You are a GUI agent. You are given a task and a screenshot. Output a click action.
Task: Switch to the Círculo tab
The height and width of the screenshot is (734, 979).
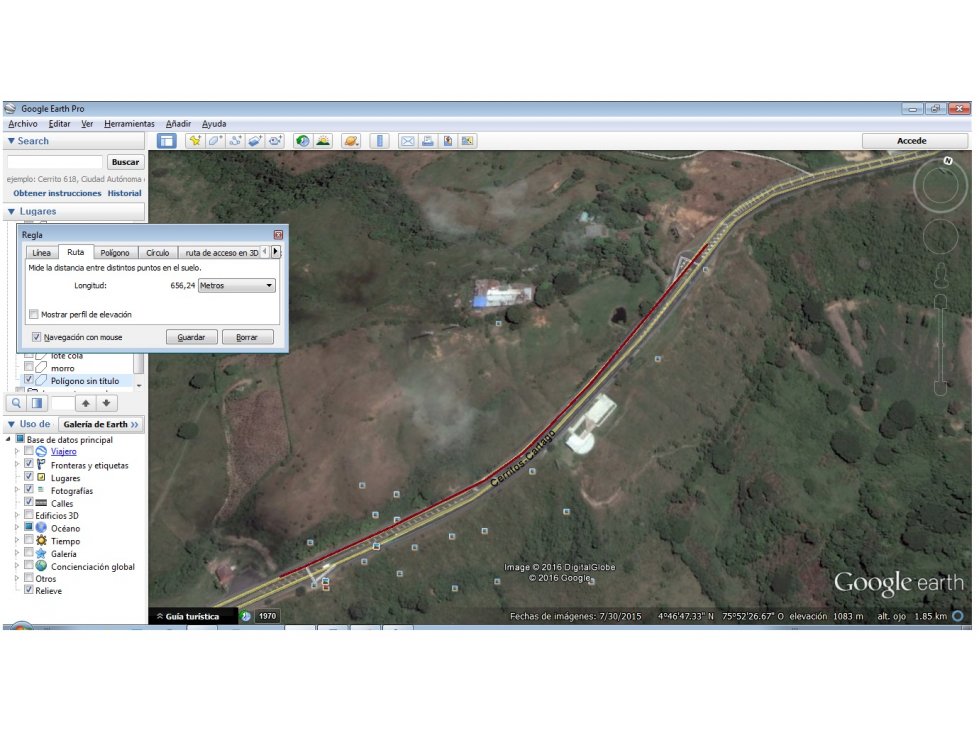point(157,253)
